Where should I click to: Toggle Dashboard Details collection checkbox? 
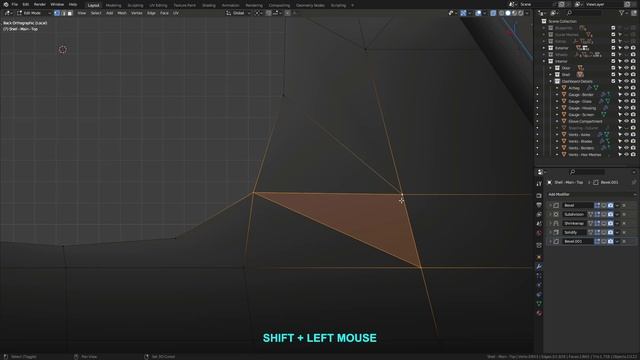(x=613, y=81)
